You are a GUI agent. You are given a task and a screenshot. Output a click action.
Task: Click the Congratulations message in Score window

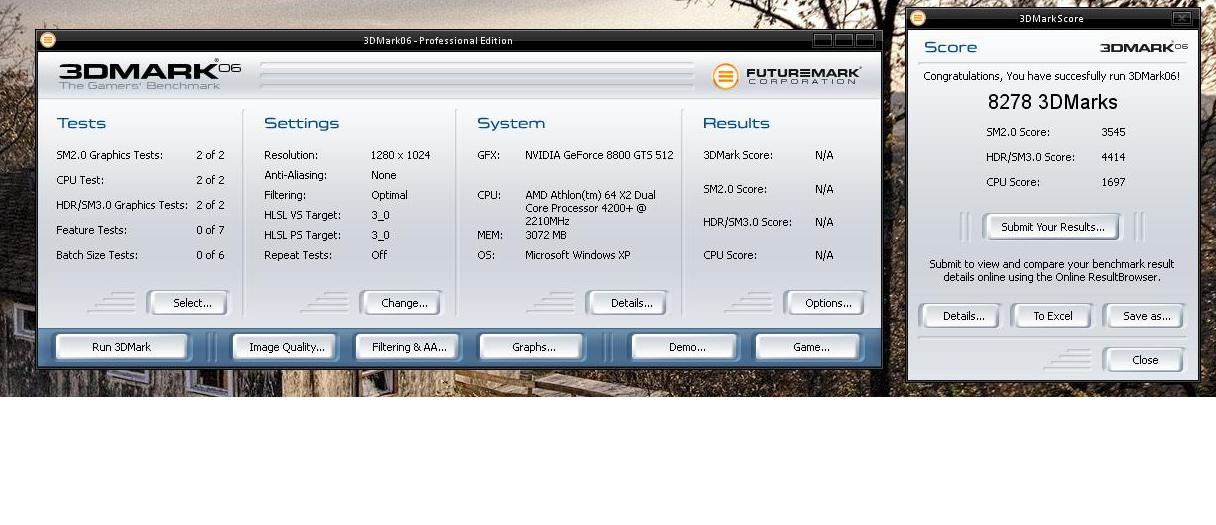tap(1051, 76)
